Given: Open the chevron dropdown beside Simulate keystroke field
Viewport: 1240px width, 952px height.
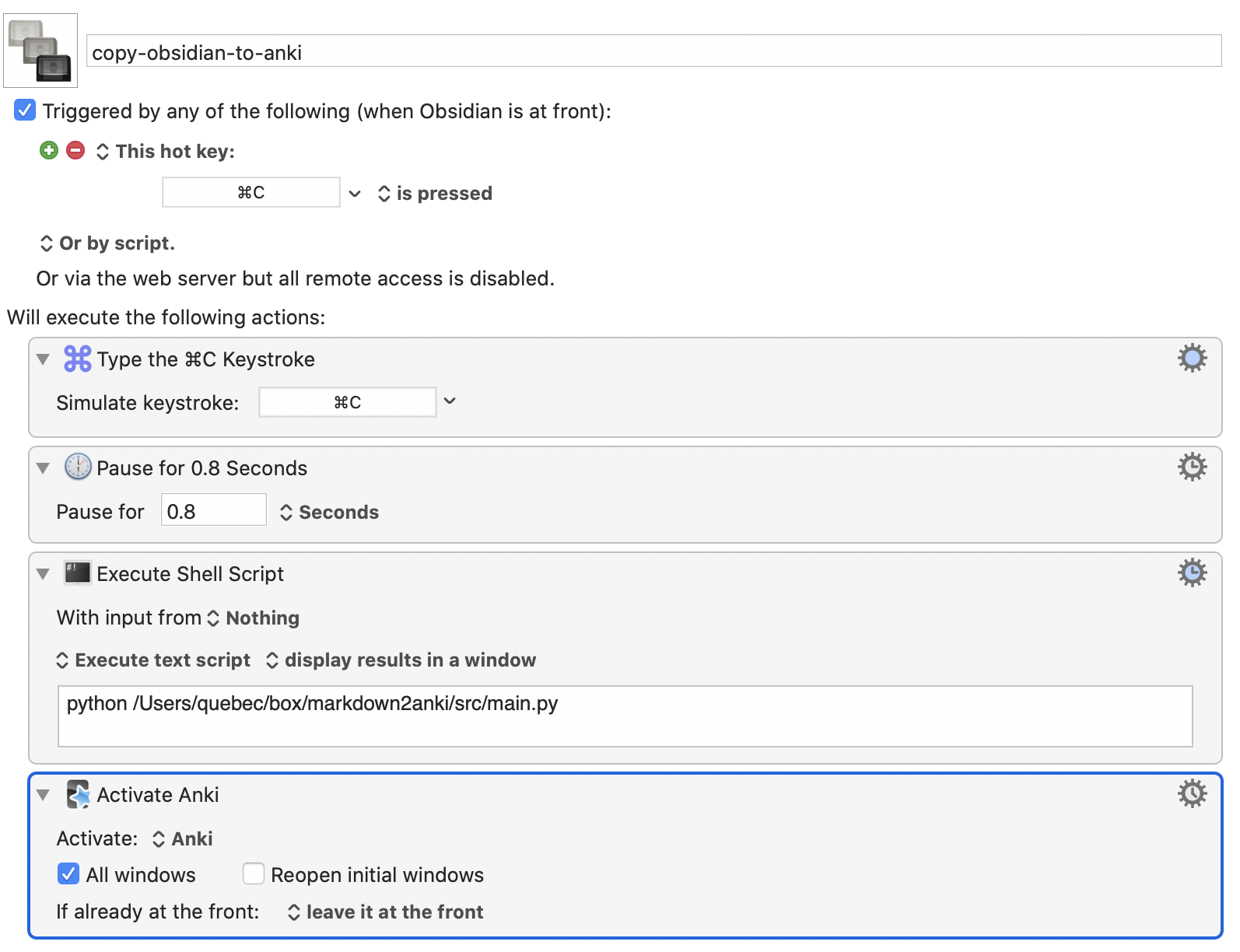Looking at the screenshot, I should (450, 401).
